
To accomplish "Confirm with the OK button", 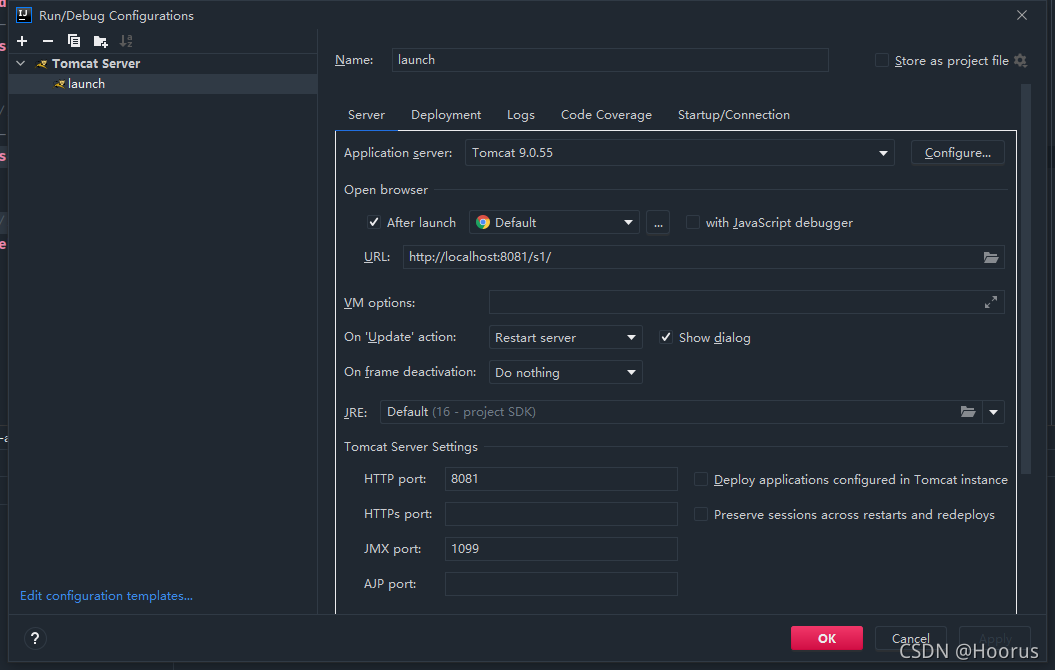I will coord(826,638).
